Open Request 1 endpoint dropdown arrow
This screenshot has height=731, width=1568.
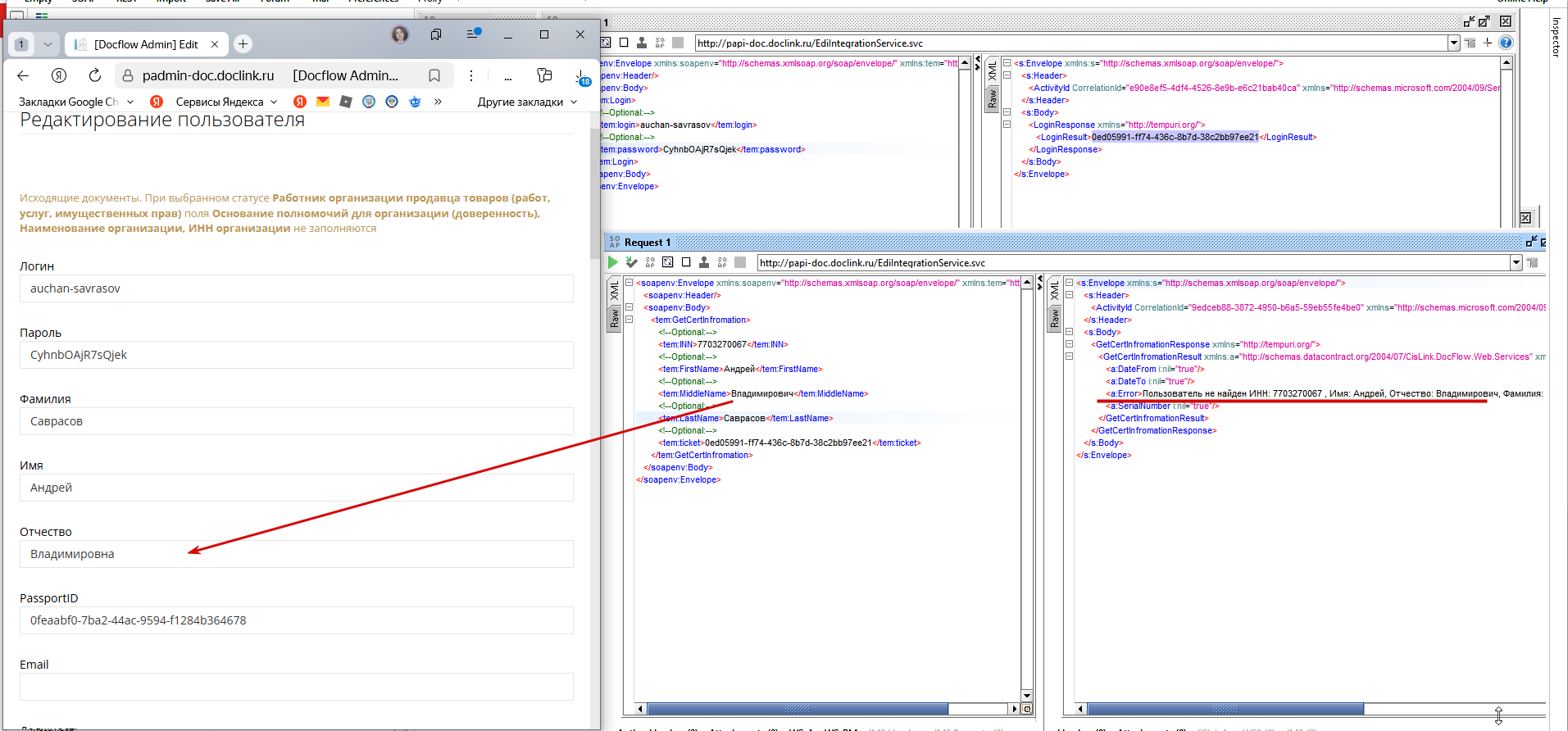(x=1516, y=262)
